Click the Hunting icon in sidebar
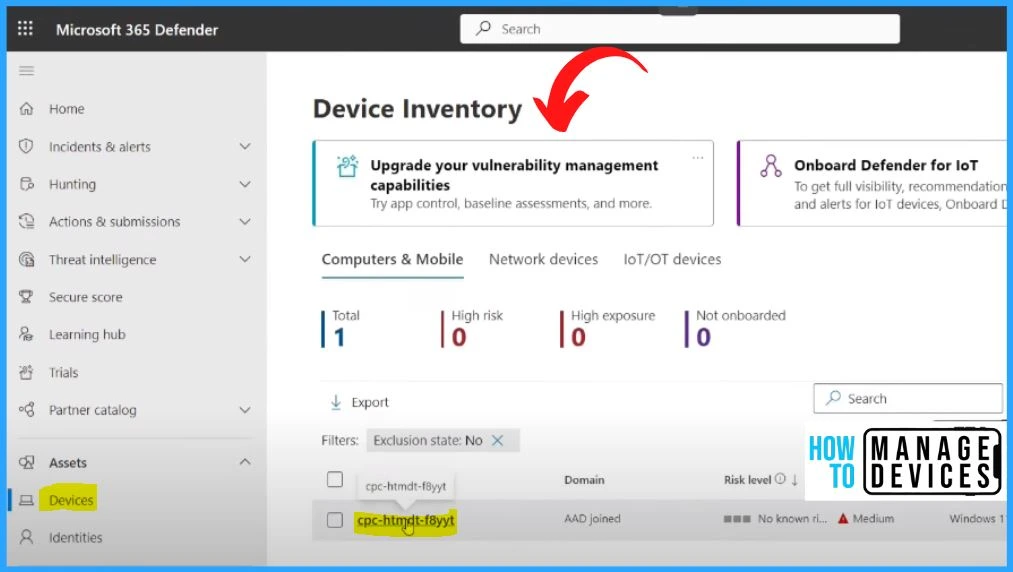 tap(26, 184)
